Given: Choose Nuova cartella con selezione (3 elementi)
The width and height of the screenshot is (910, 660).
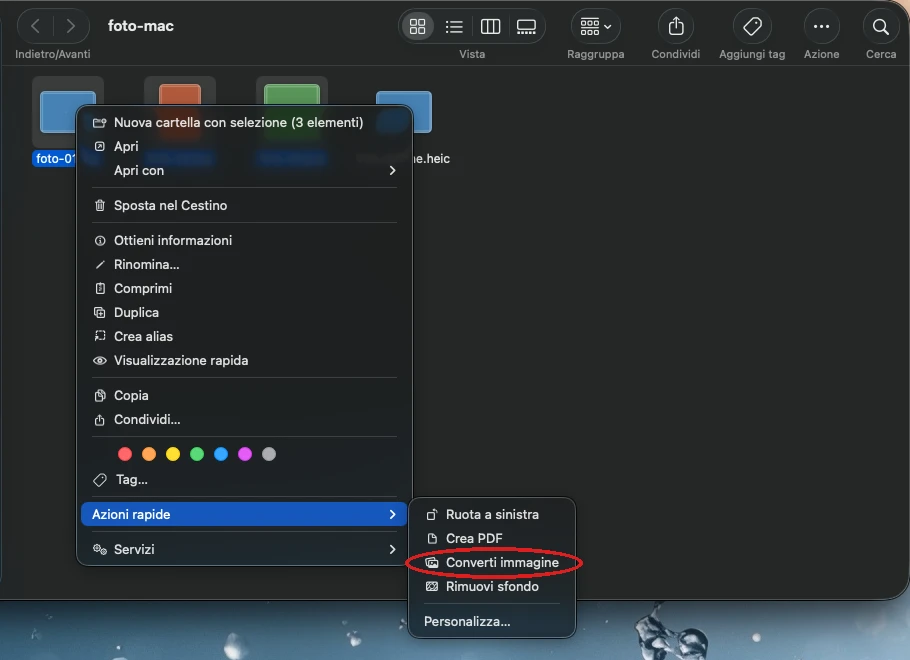Looking at the screenshot, I should (x=244, y=122).
